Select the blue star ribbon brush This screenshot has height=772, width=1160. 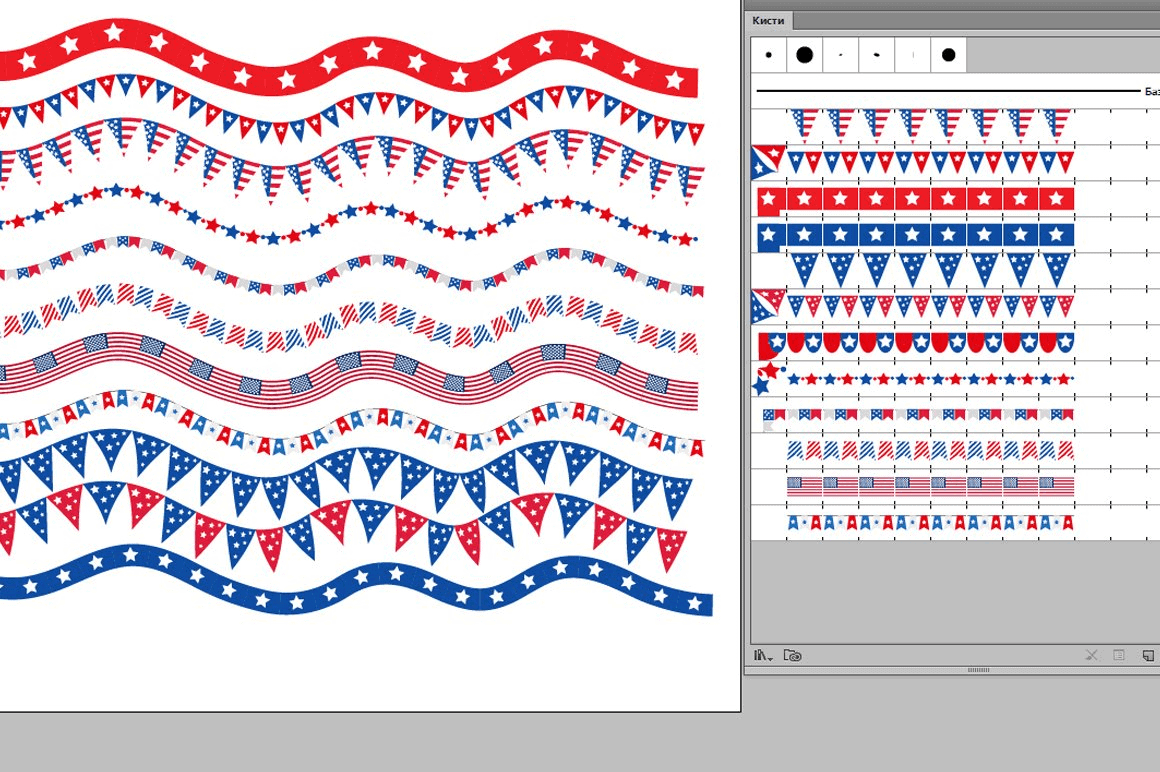[x=915, y=235]
